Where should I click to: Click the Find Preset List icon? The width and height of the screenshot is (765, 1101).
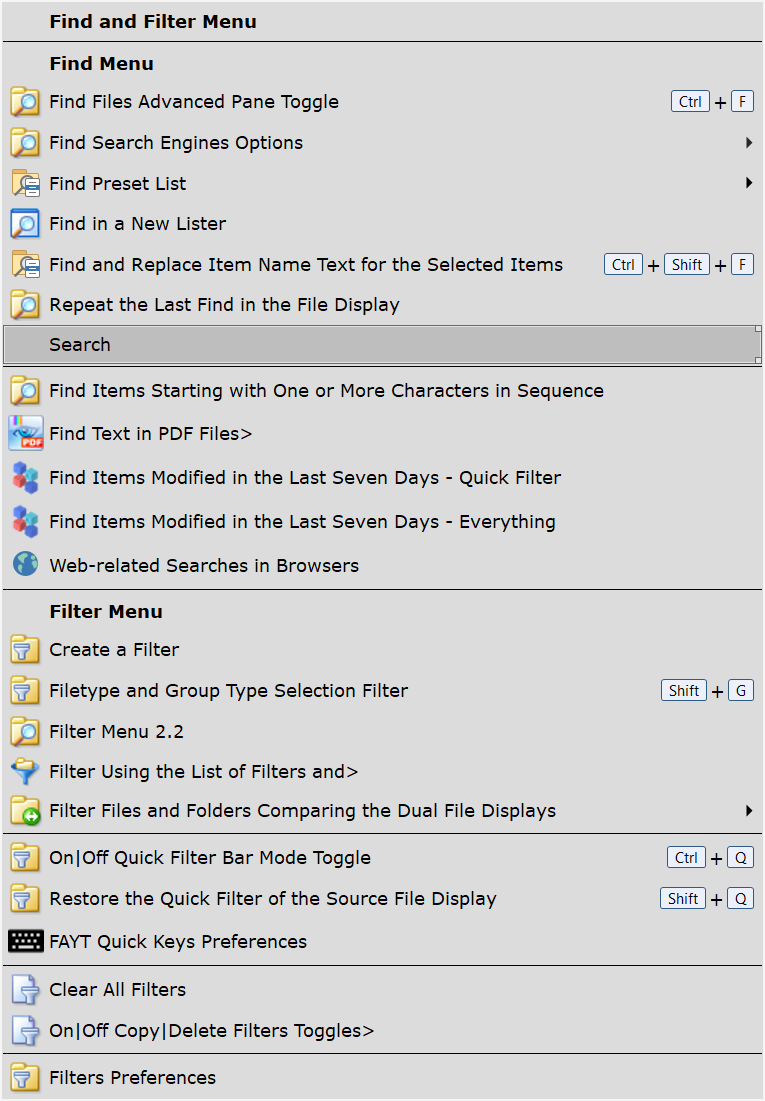point(25,184)
